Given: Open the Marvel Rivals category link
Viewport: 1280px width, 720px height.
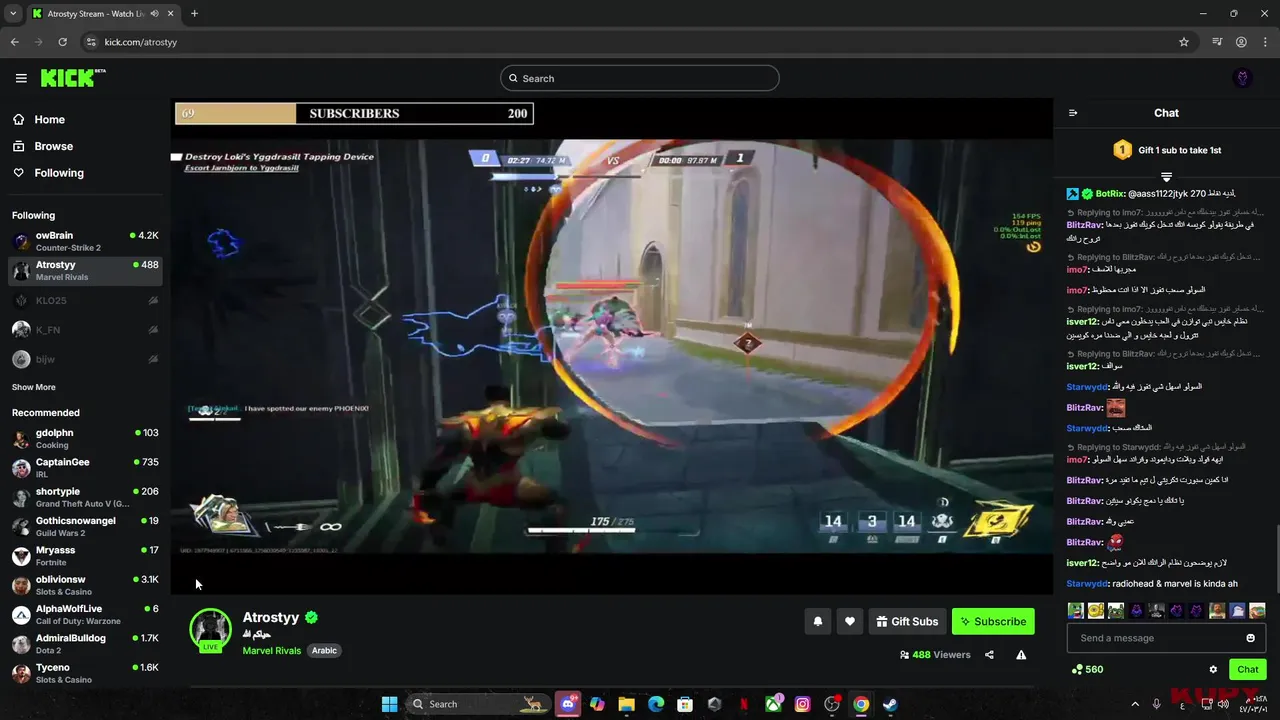Looking at the screenshot, I should click(x=272, y=650).
